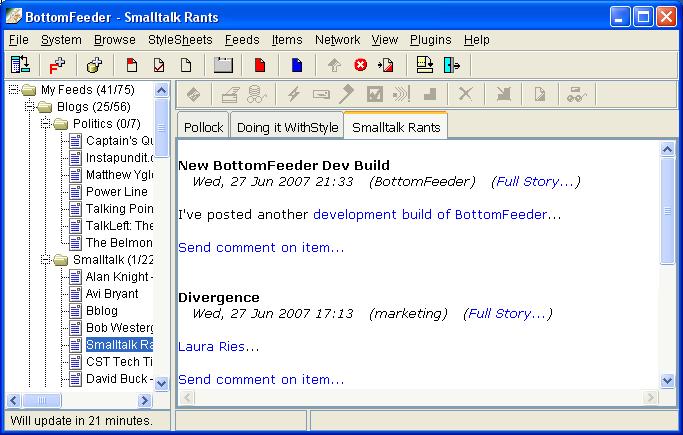Open the Items menu
The image size is (683, 435).
click(x=287, y=40)
